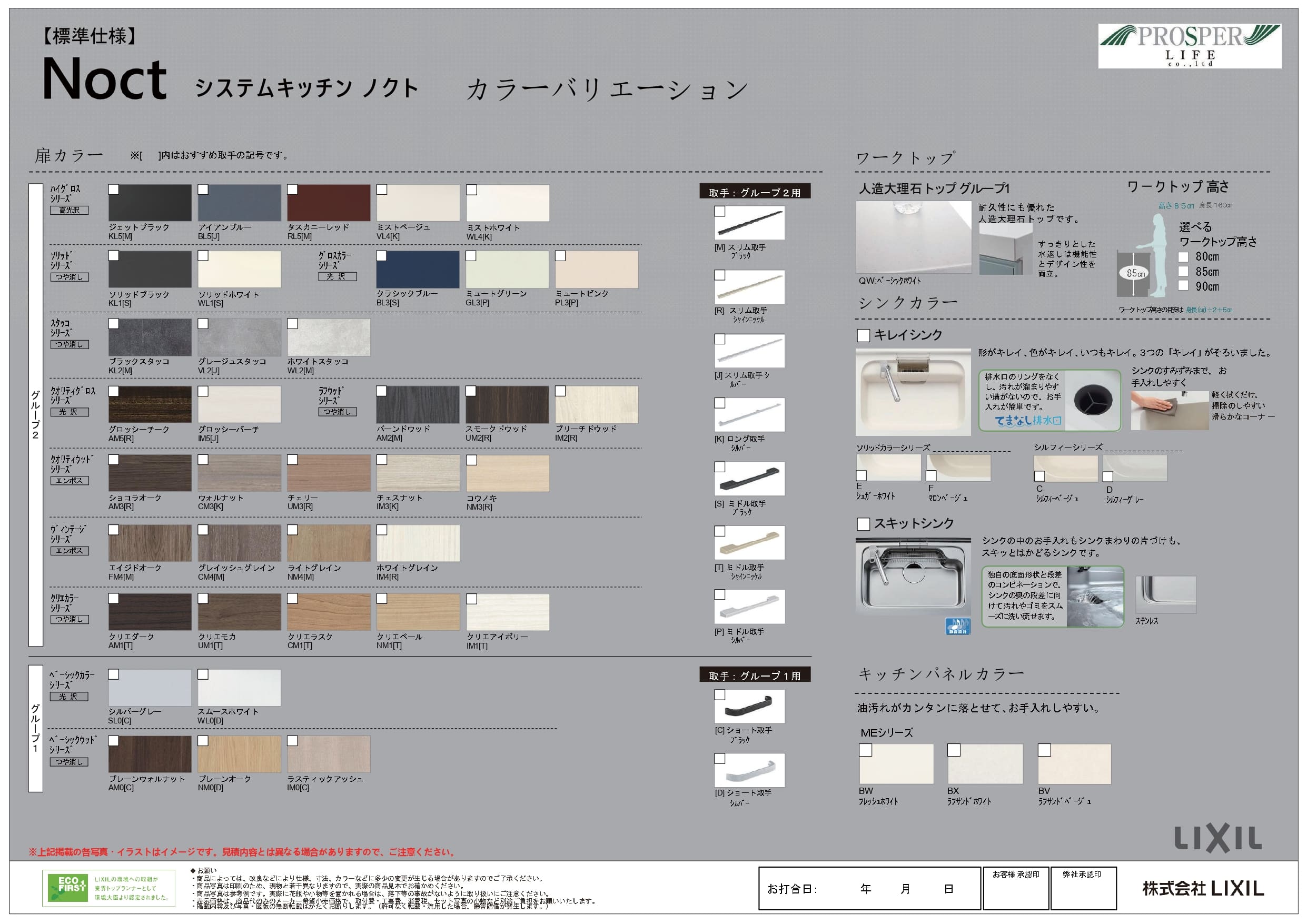Tick the checkbox for ジェットブラック KL5[M]
Image resolution: width=1307 pixels, height=924 pixels.
(x=114, y=190)
